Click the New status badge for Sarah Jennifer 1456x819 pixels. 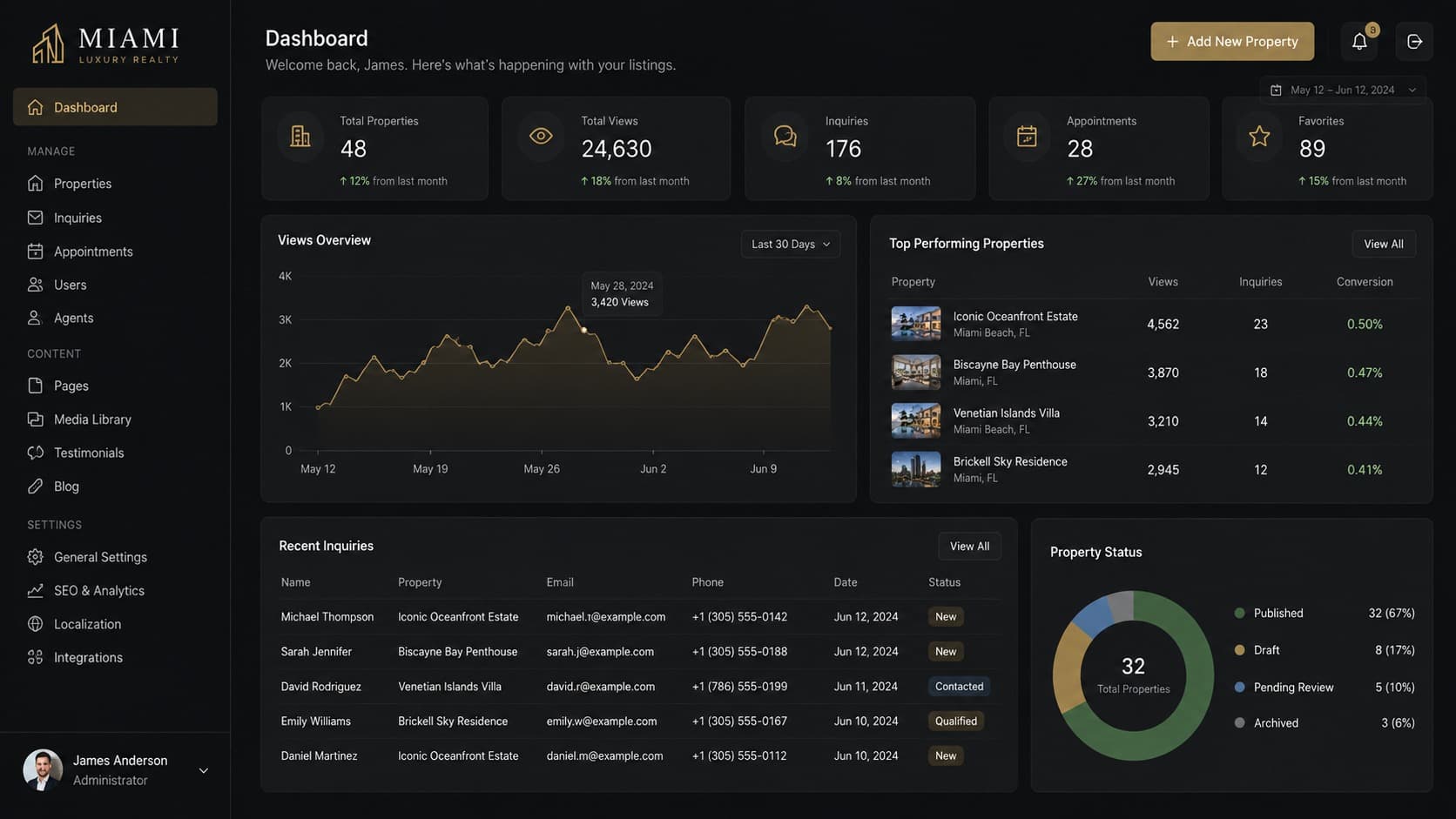[946, 651]
